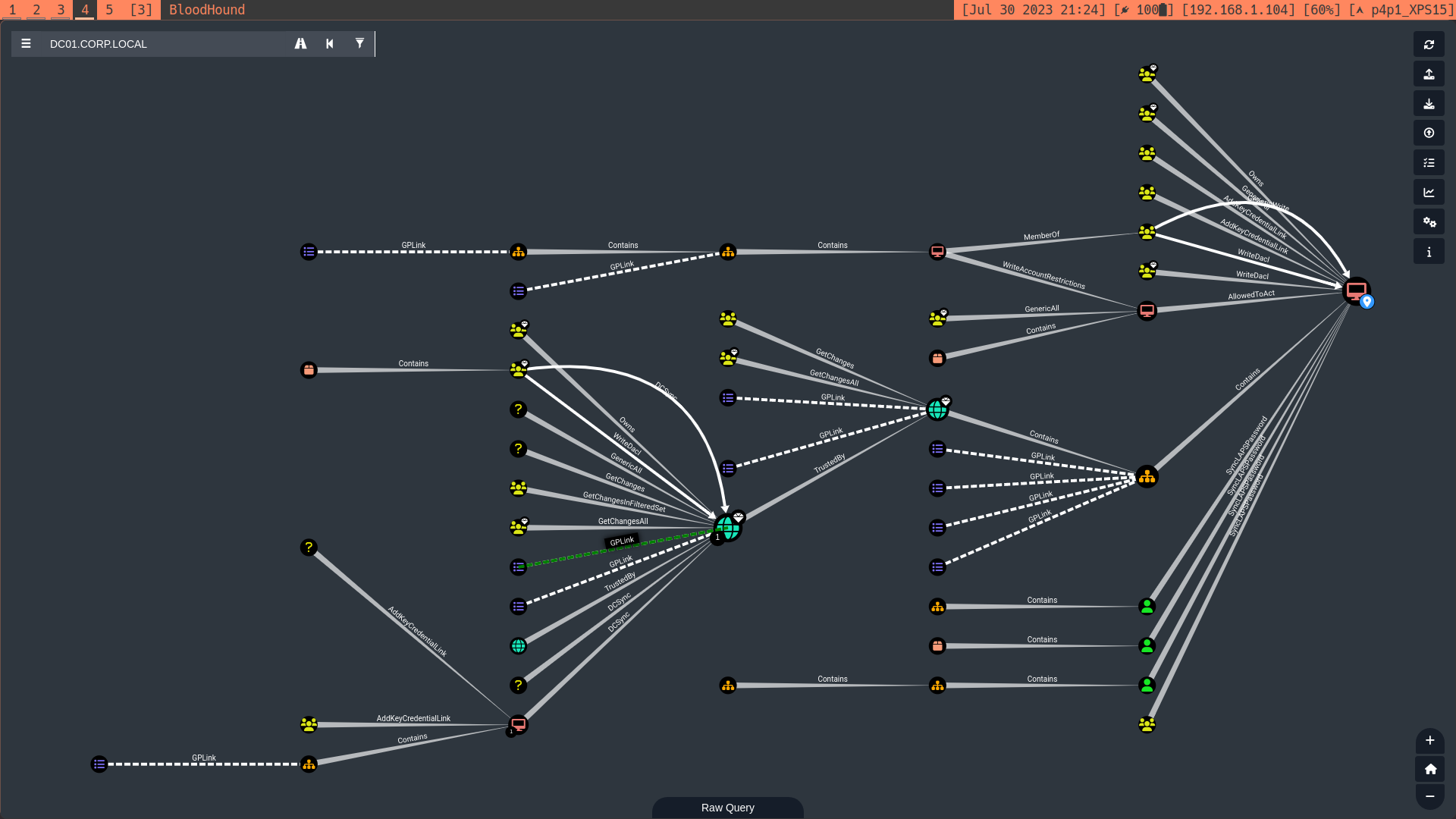Zoom out with the minus button
1456x819 pixels.
1429,796
